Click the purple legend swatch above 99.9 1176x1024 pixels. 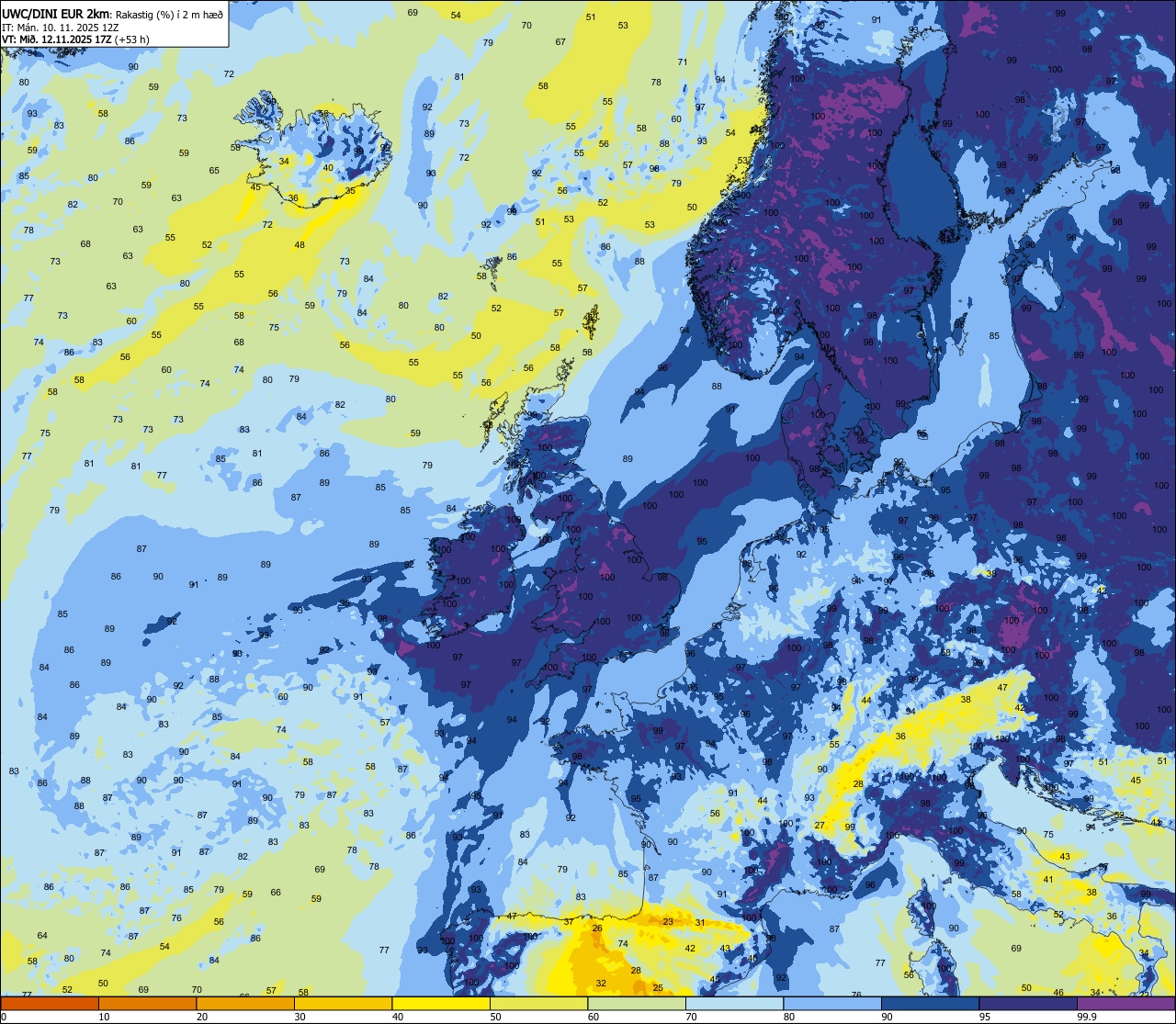point(1125,1003)
